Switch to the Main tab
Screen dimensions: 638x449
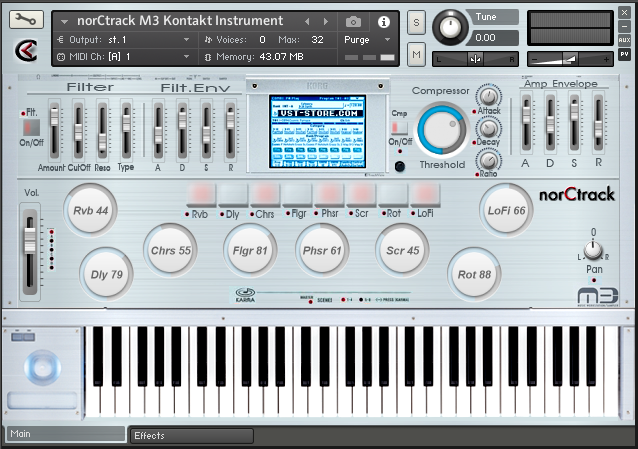click(x=65, y=435)
